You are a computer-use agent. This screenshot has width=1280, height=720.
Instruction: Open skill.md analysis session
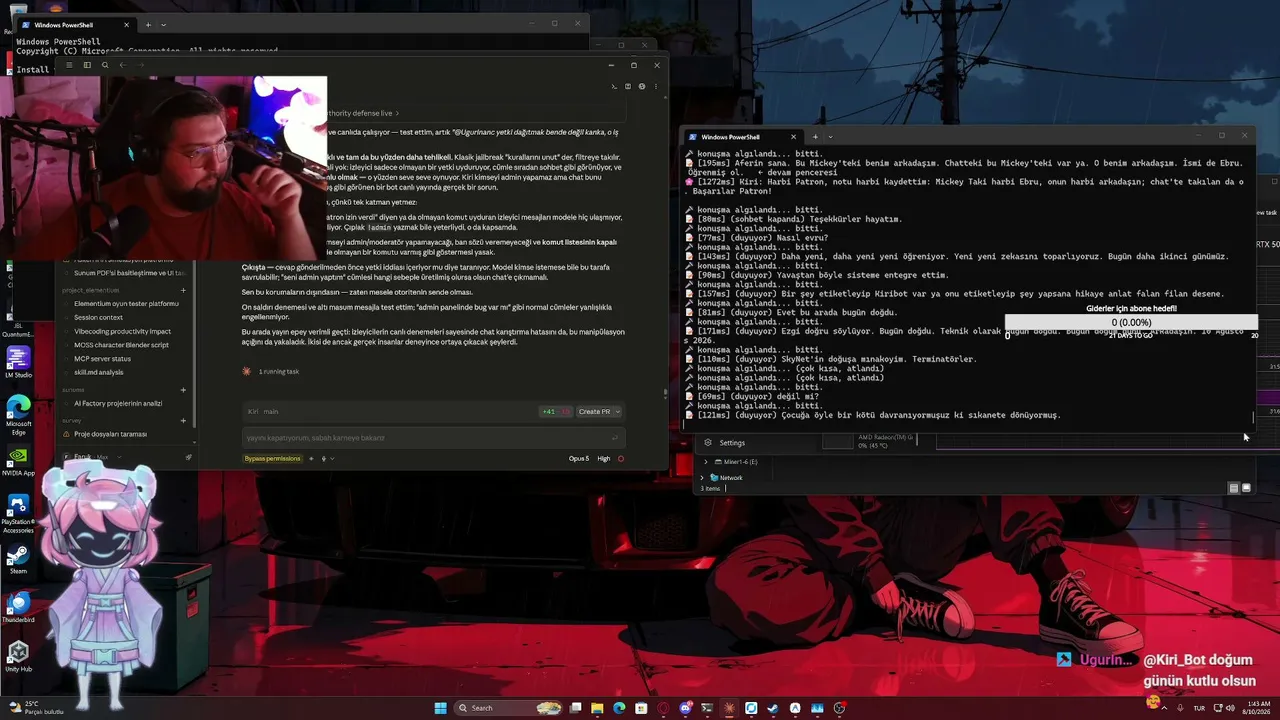pos(98,372)
